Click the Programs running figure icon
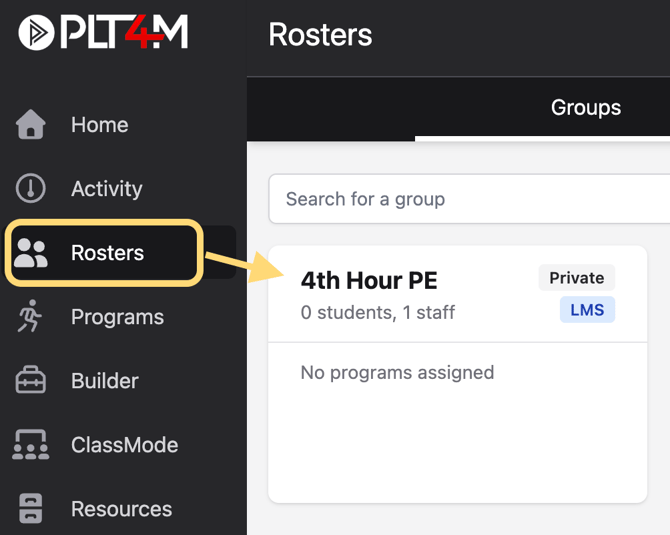This screenshot has width=670, height=535. pos(29,316)
